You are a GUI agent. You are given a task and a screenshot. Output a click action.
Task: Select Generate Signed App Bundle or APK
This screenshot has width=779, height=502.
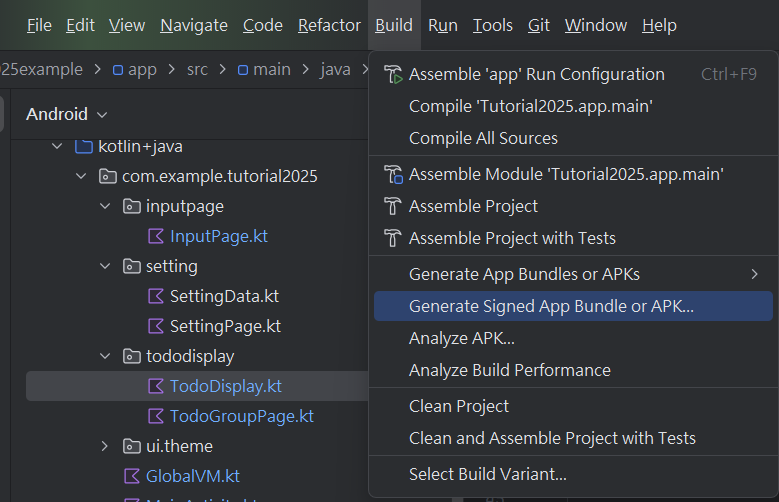(551, 306)
